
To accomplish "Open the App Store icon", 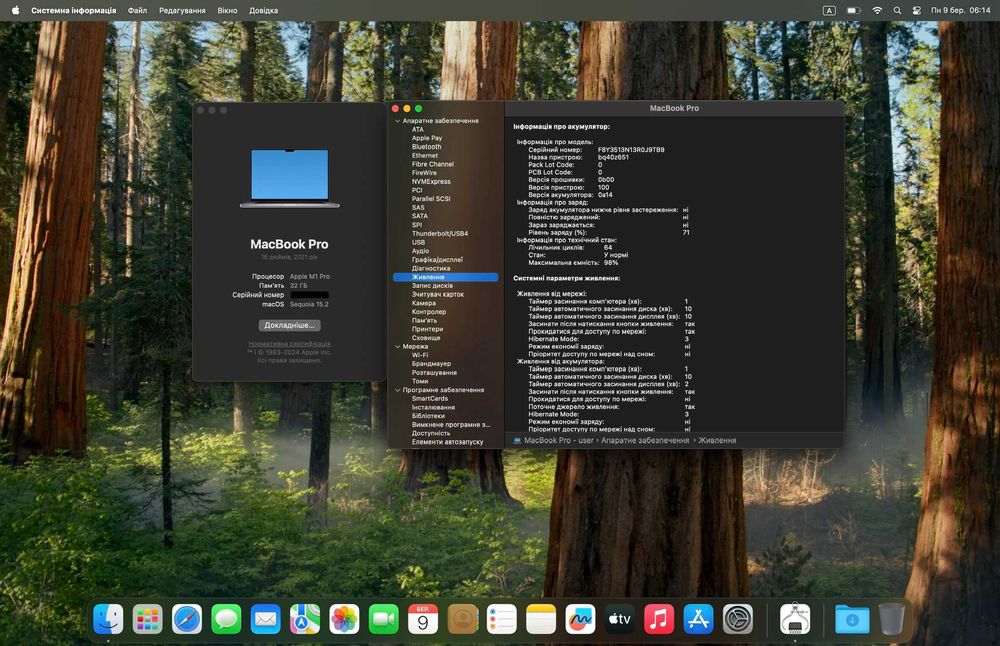I will 698,619.
